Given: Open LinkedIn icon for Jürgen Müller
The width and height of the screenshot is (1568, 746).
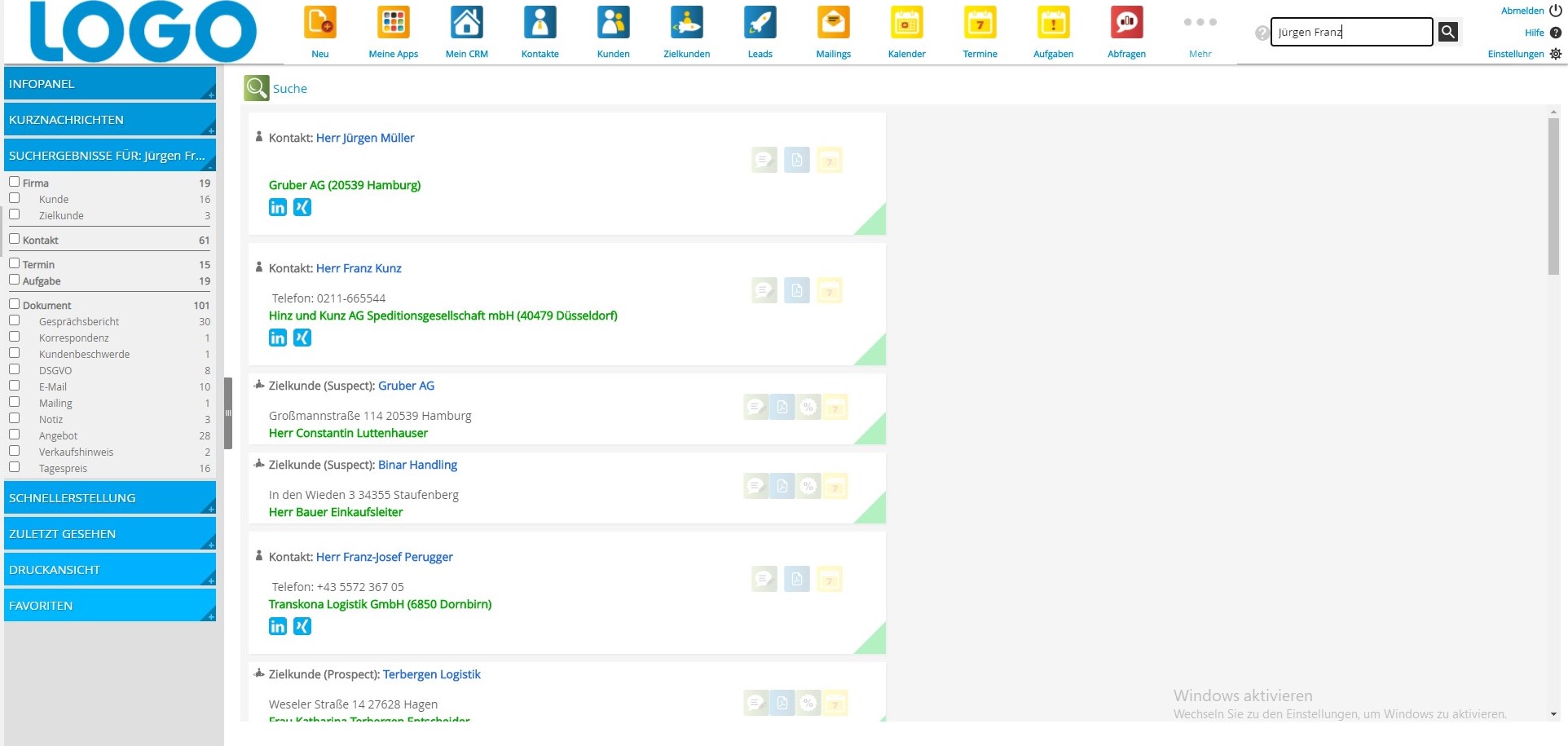Looking at the screenshot, I should click(x=278, y=207).
